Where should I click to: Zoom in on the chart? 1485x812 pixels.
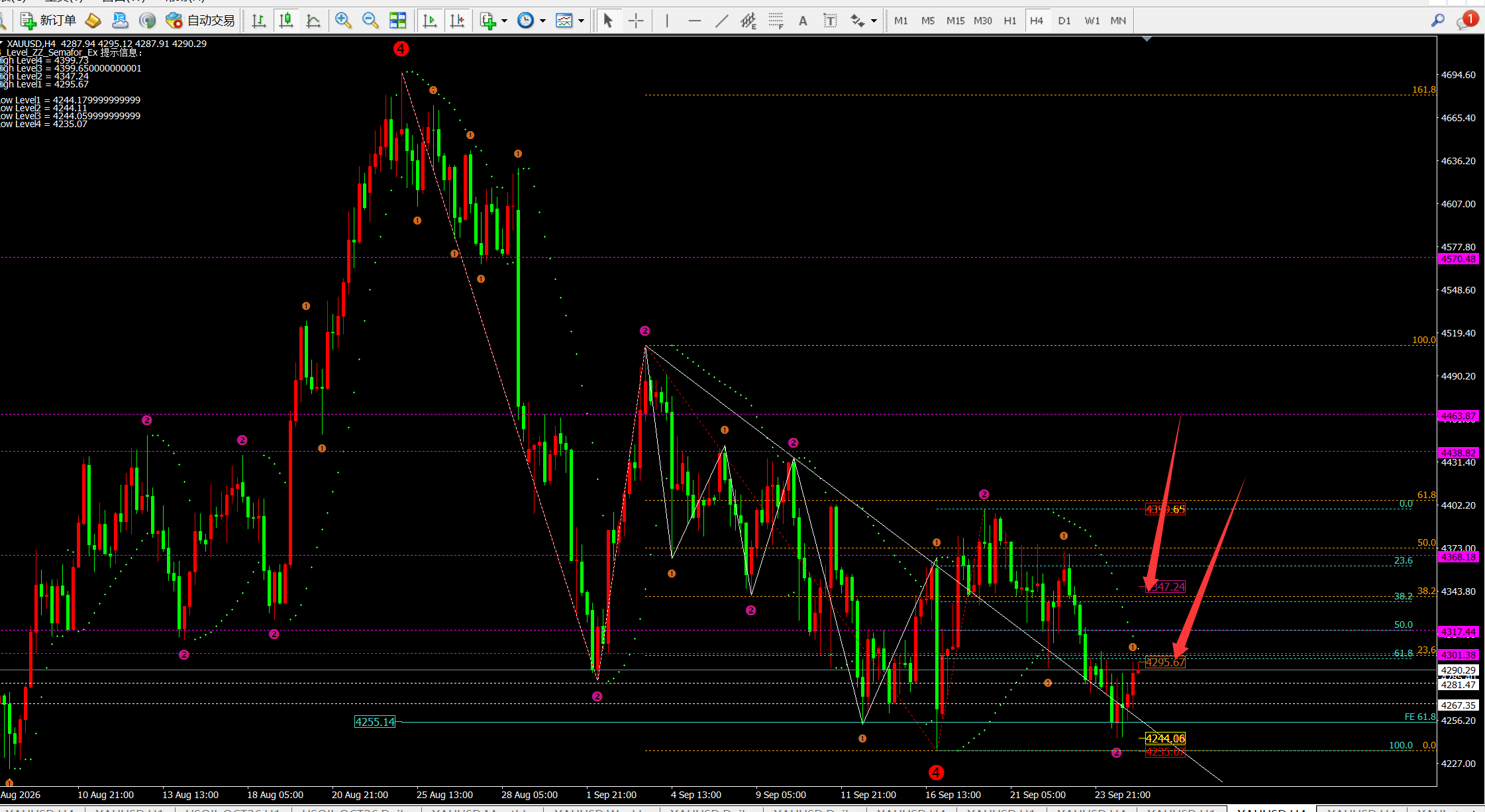[x=343, y=21]
